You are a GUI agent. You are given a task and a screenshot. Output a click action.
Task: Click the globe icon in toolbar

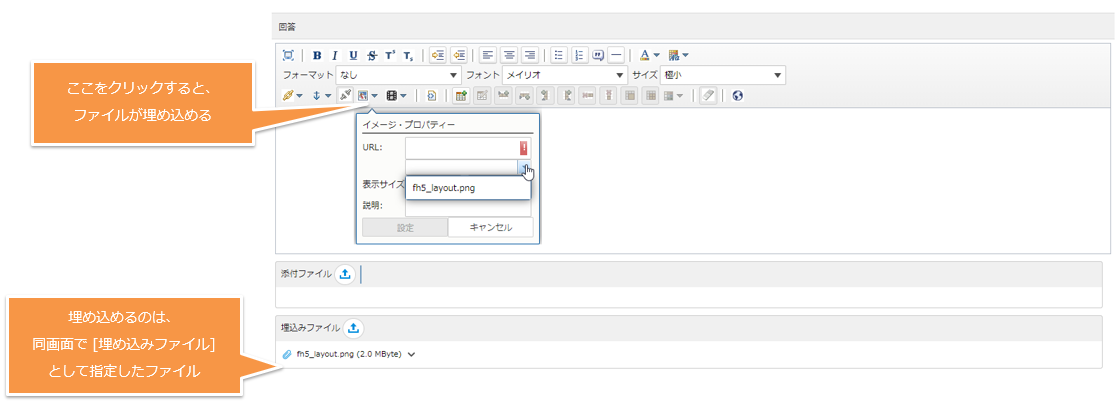(737, 96)
